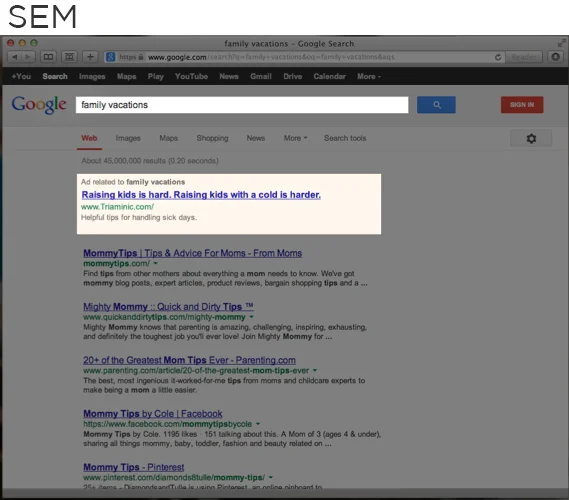Image resolution: width=569 pixels, height=500 pixels.
Task: Open 20+ of the Greatest Mom Tips link
Action: [189, 360]
